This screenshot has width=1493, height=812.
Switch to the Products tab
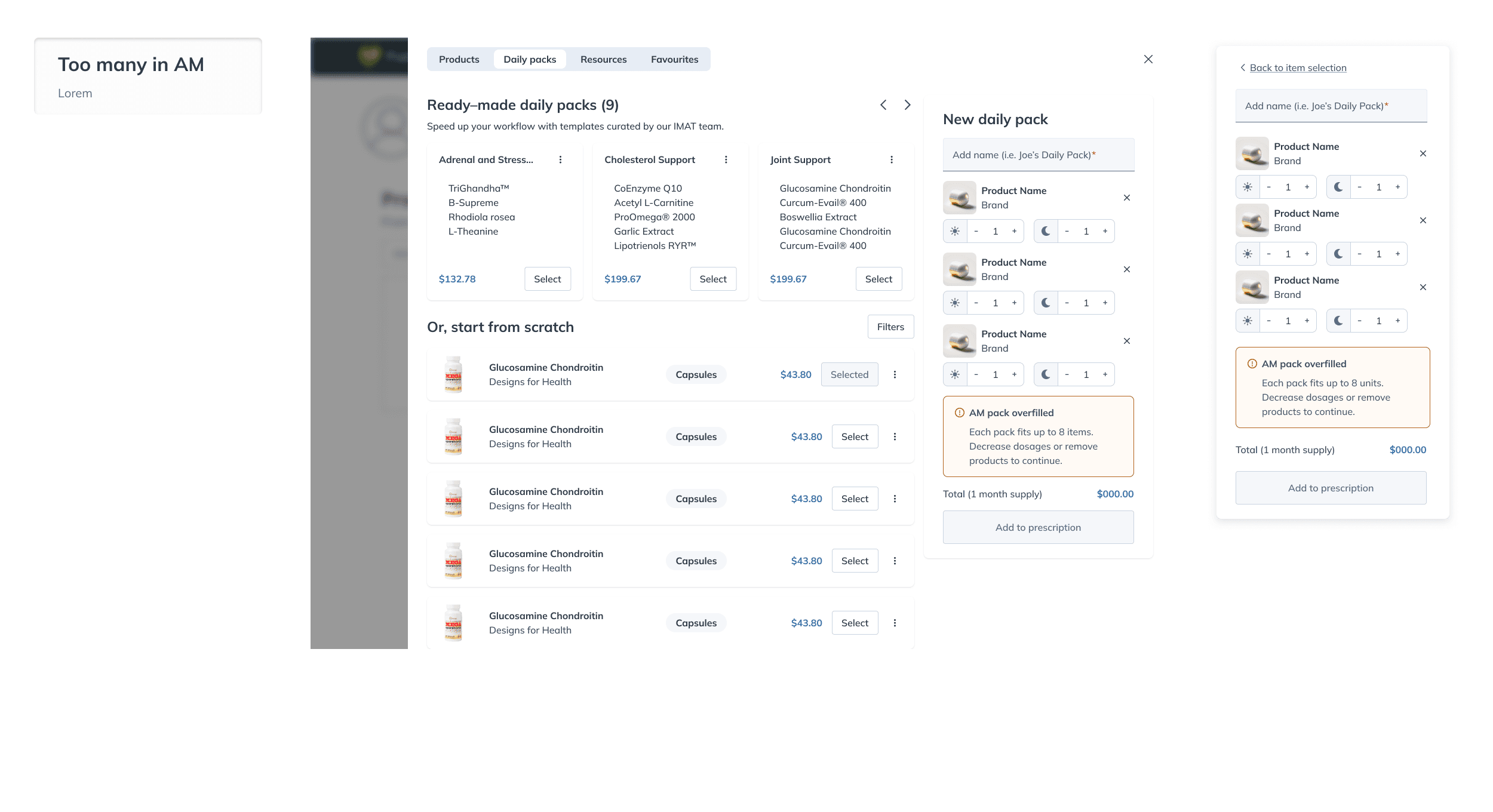pyautogui.click(x=459, y=59)
